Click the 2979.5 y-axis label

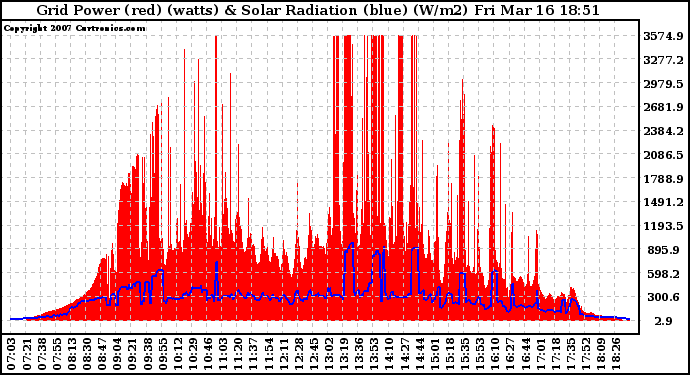pyautogui.click(x=663, y=84)
